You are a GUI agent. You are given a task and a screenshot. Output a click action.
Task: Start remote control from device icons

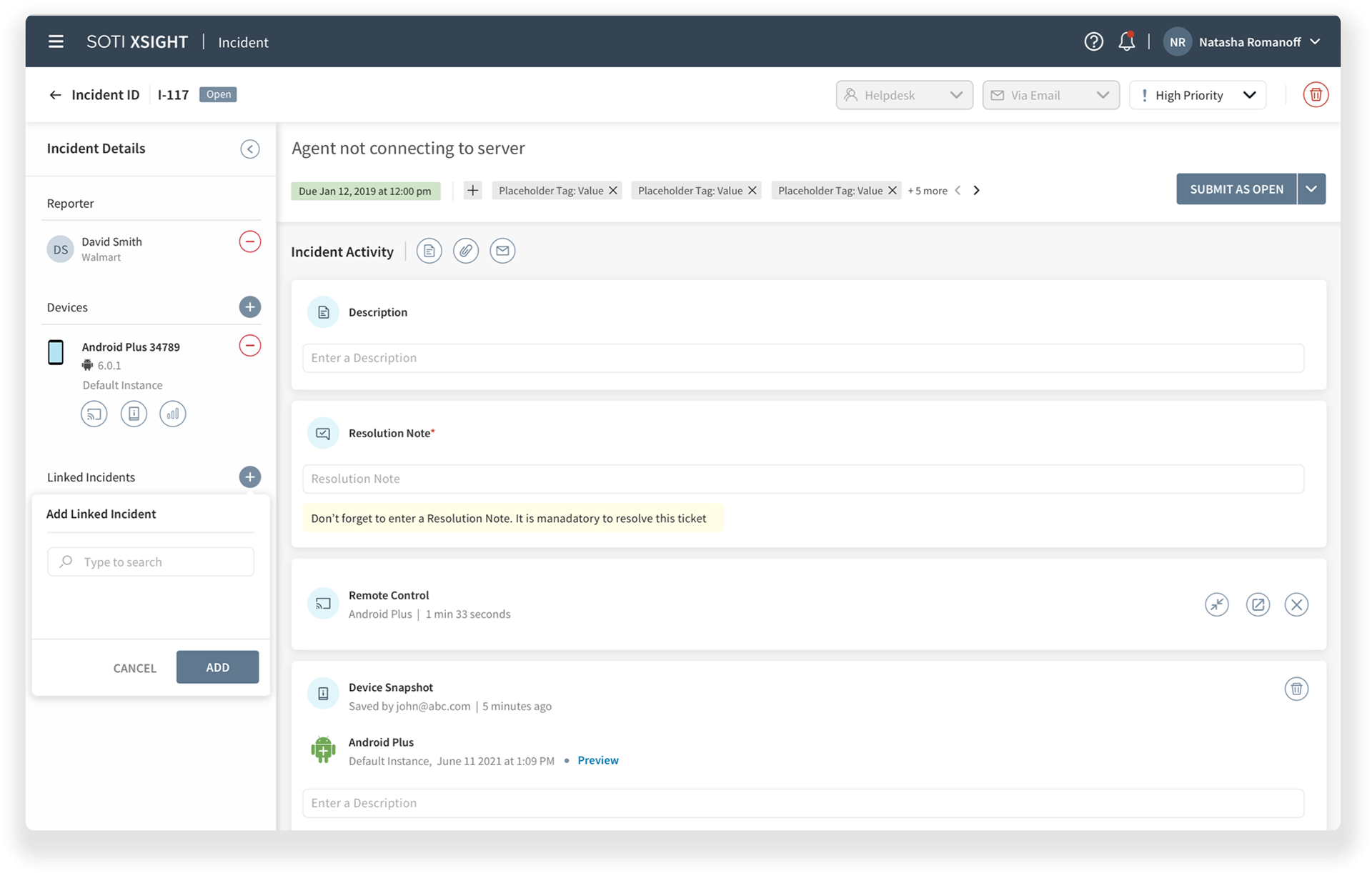point(94,414)
